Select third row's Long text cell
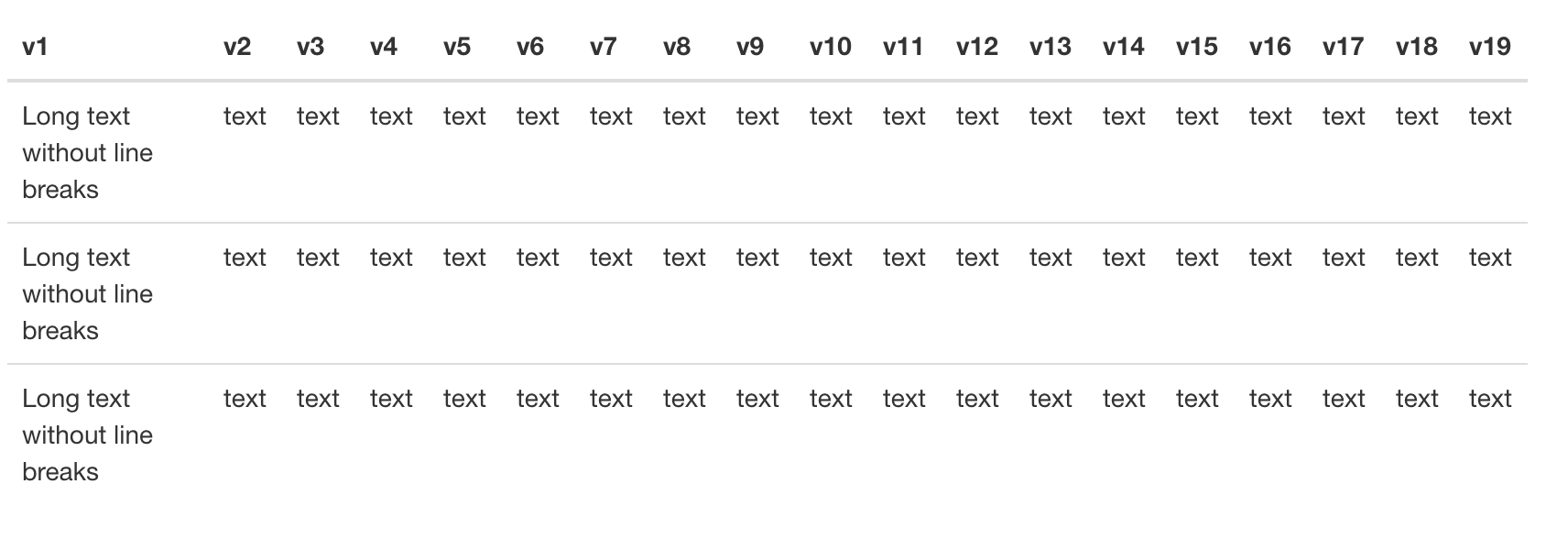The height and width of the screenshot is (539, 1568). click(88, 435)
